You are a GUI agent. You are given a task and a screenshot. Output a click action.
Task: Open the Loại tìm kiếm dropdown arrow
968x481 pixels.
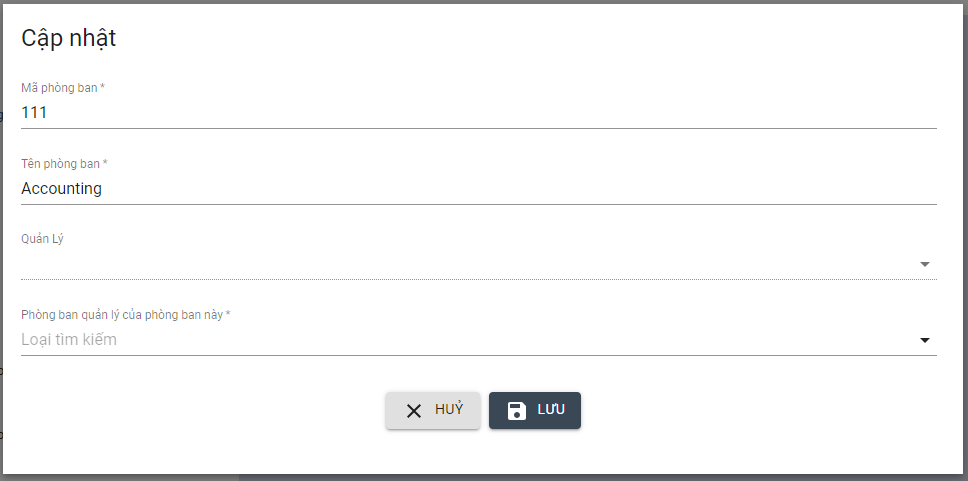(925, 340)
